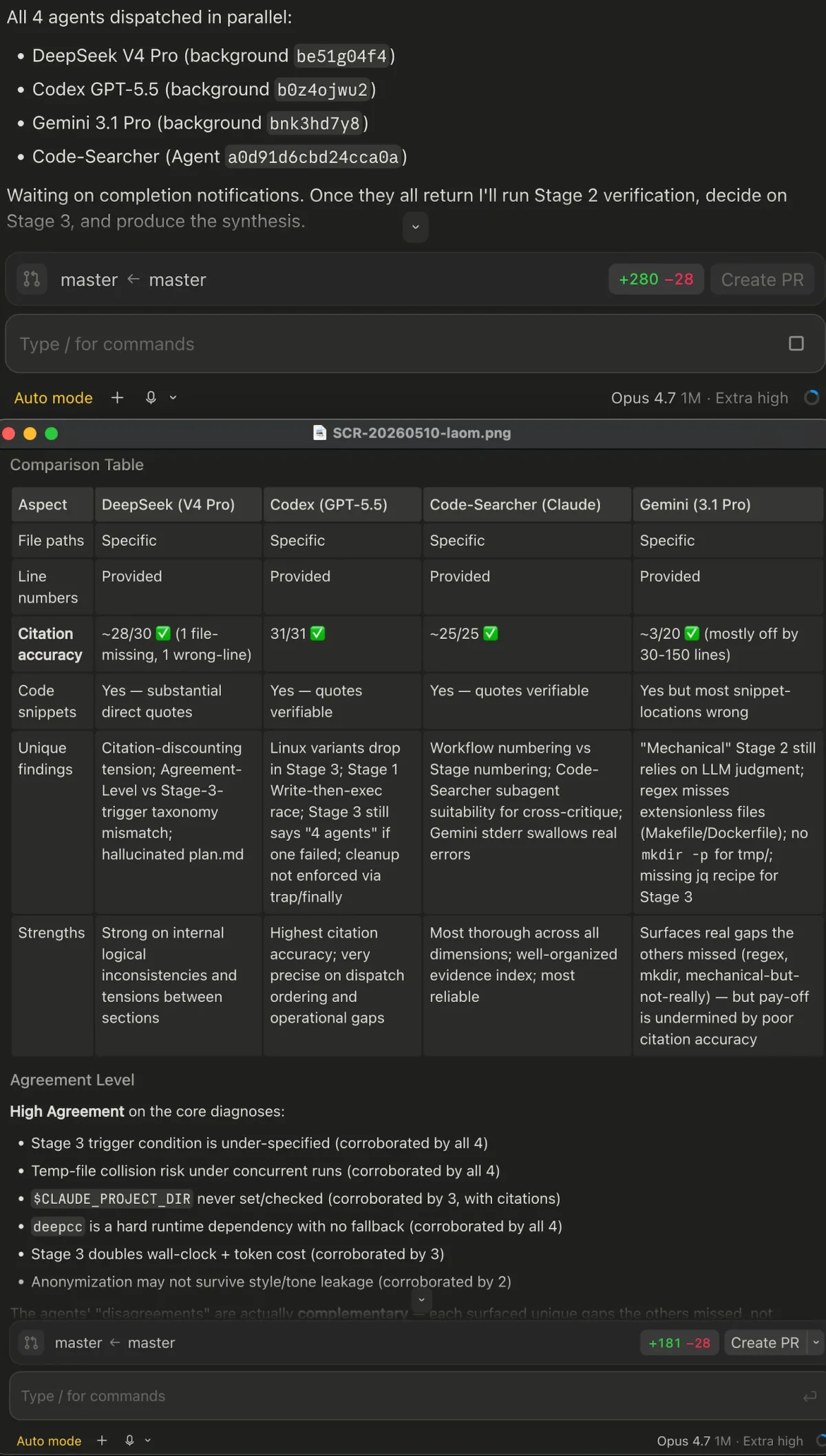The height and width of the screenshot is (1456, 826).
Task: Toggle Auto mode in the upper chat pane
Action: pos(53,397)
